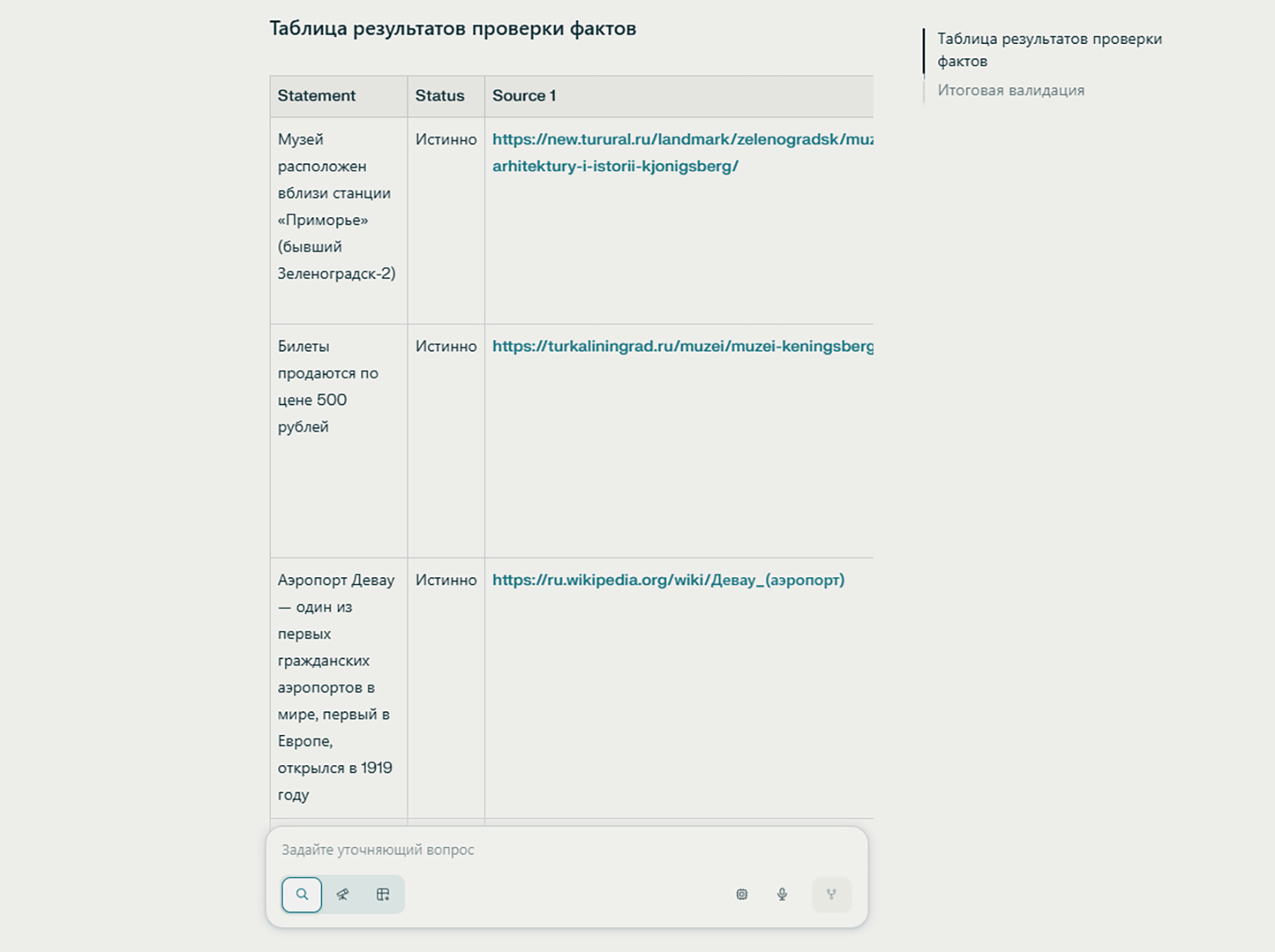Open the model chip selector icon
The image size is (1275, 952).
pyautogui.click(x=742, y=894)
